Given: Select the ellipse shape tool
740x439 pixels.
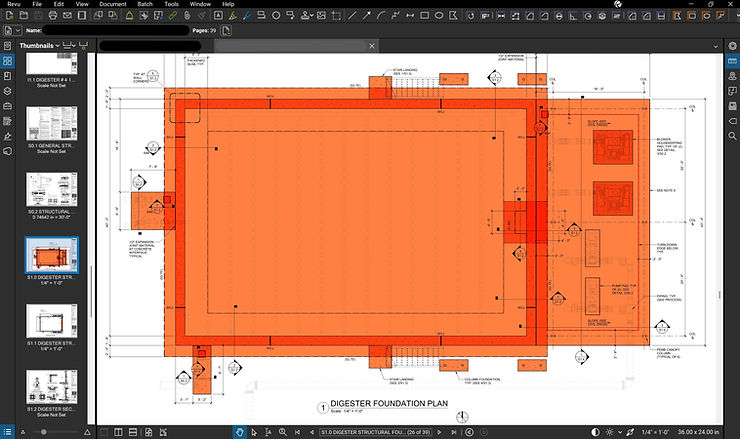Looking at the screenshot, I should click(439, 16).
